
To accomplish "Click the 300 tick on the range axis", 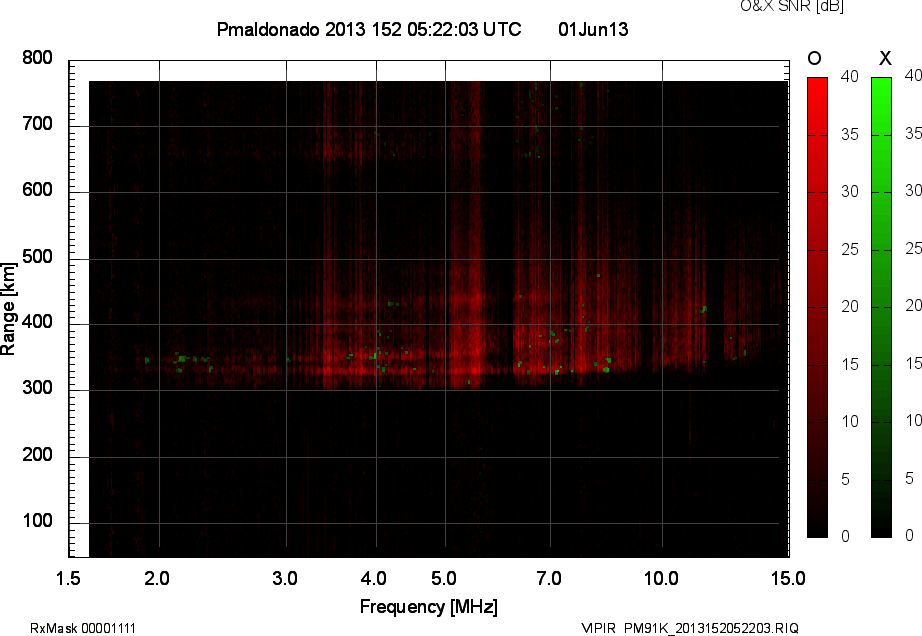I will [x=37, y=389].
